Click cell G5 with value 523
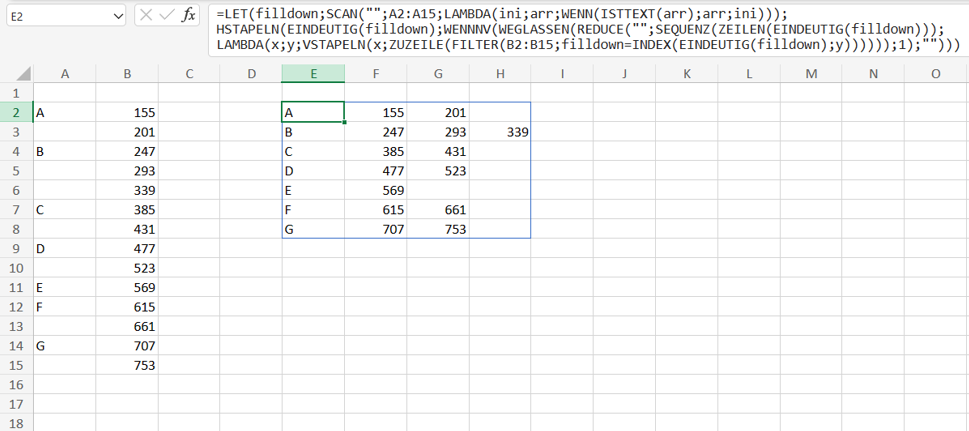The image size is (969, 431). click(x=438, y=171)
